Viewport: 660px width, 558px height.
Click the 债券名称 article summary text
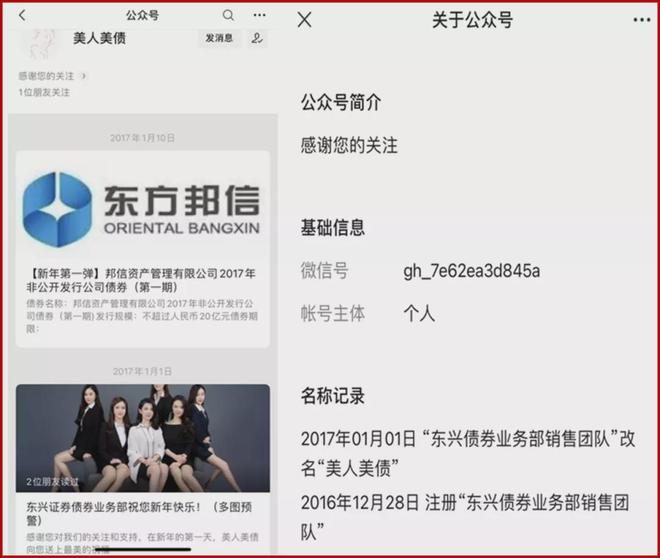point(142,316)
